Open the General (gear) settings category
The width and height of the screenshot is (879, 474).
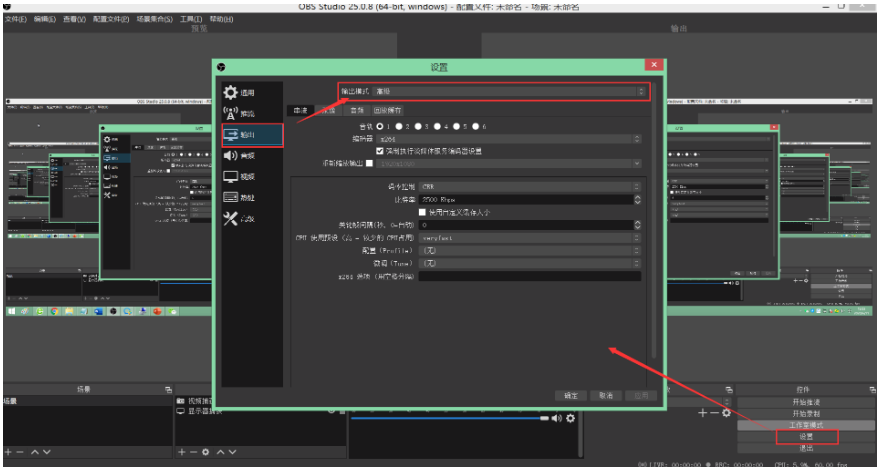[x=230, y=92]
